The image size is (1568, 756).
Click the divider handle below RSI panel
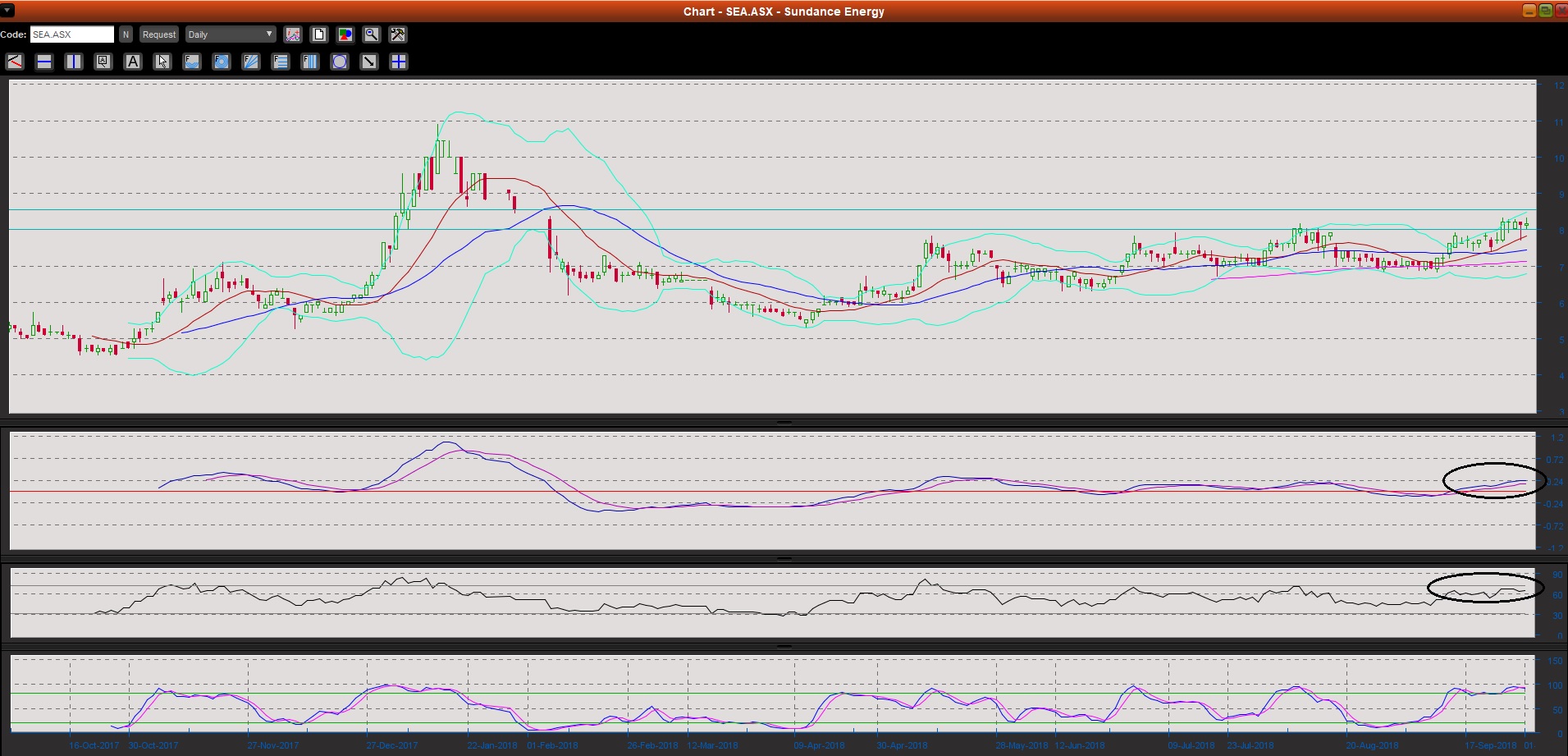(784, 646)
